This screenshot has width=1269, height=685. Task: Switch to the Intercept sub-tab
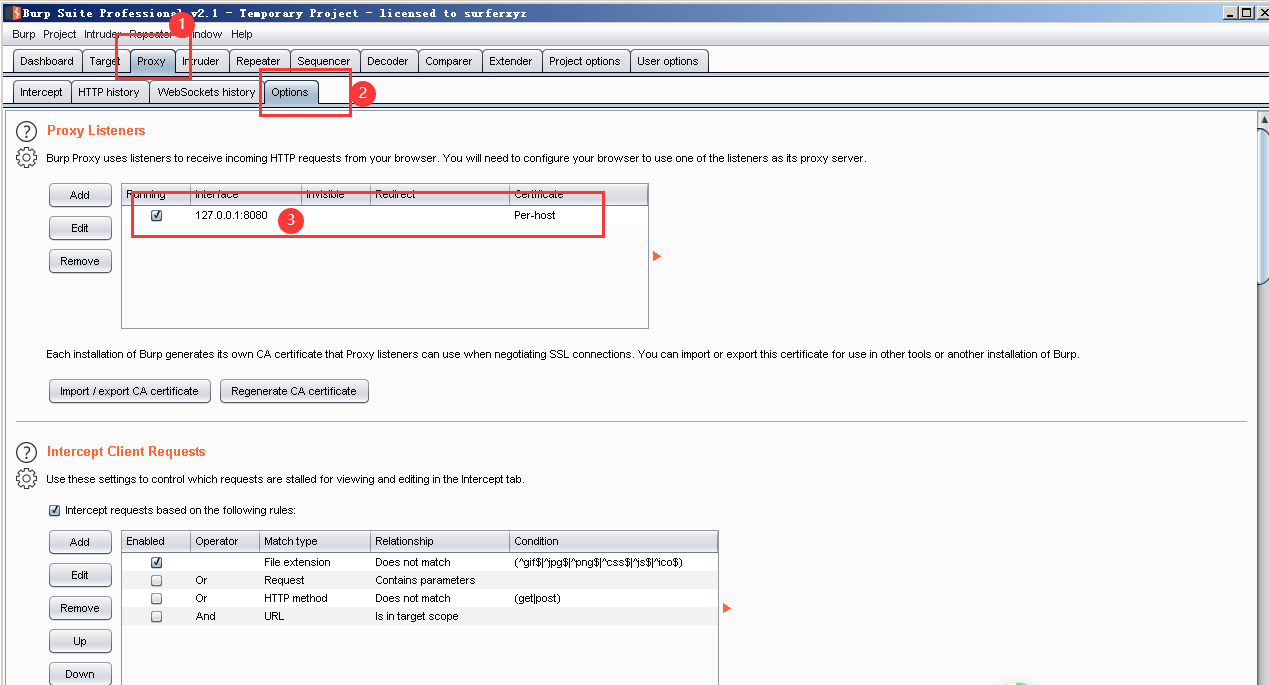click(41, 92)
